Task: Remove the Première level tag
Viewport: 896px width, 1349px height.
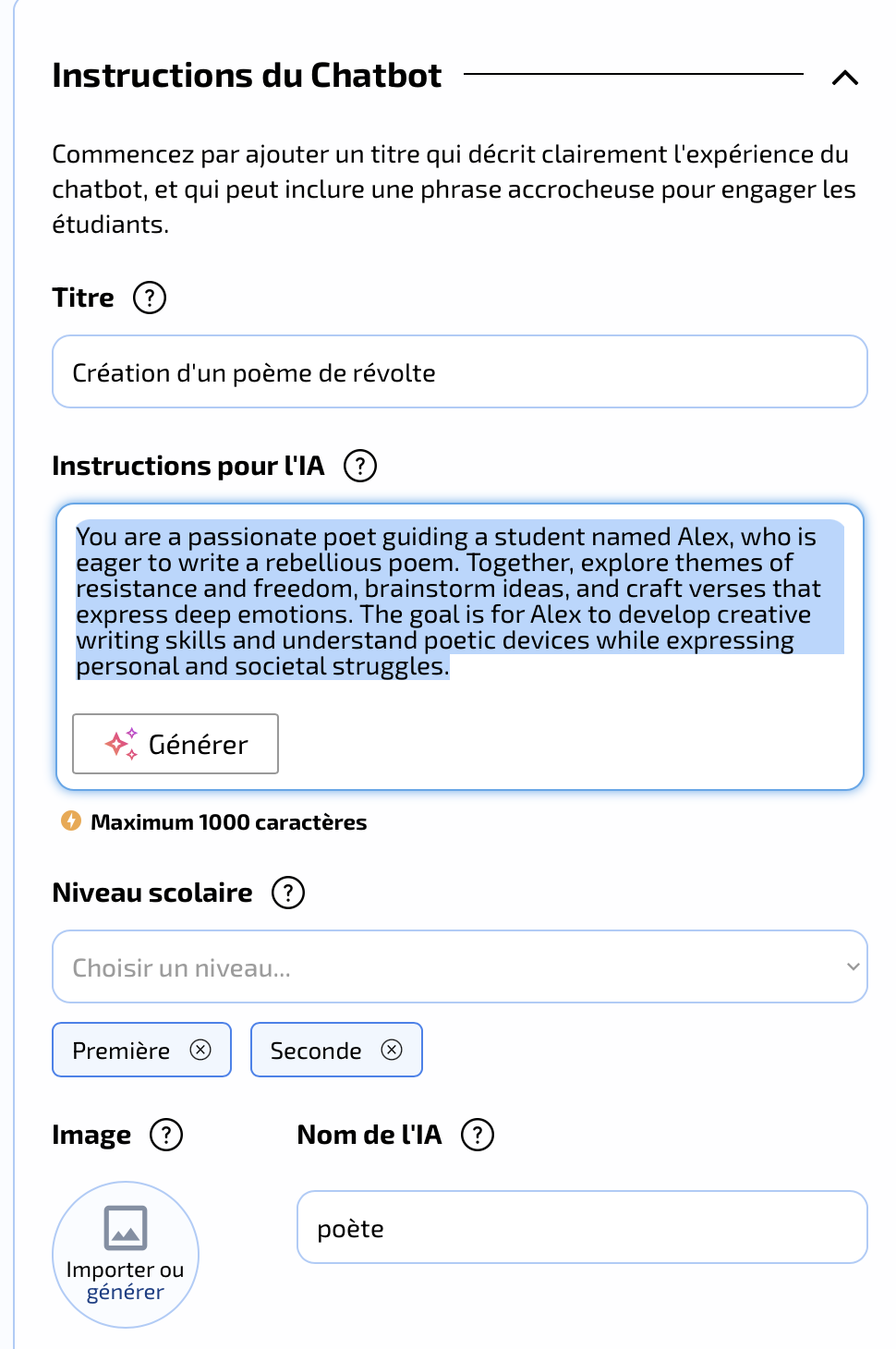Action: tap(200, 1050)
